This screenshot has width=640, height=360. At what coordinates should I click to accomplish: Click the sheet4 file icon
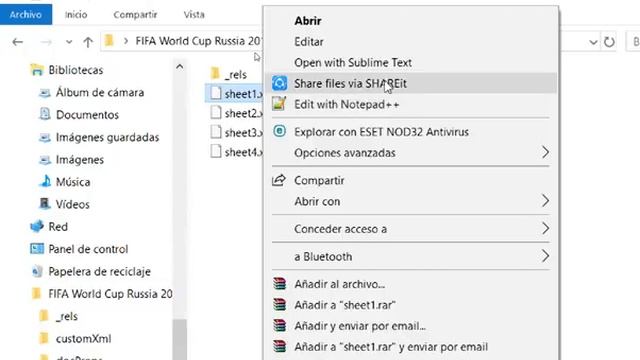[x=216, y=151]
